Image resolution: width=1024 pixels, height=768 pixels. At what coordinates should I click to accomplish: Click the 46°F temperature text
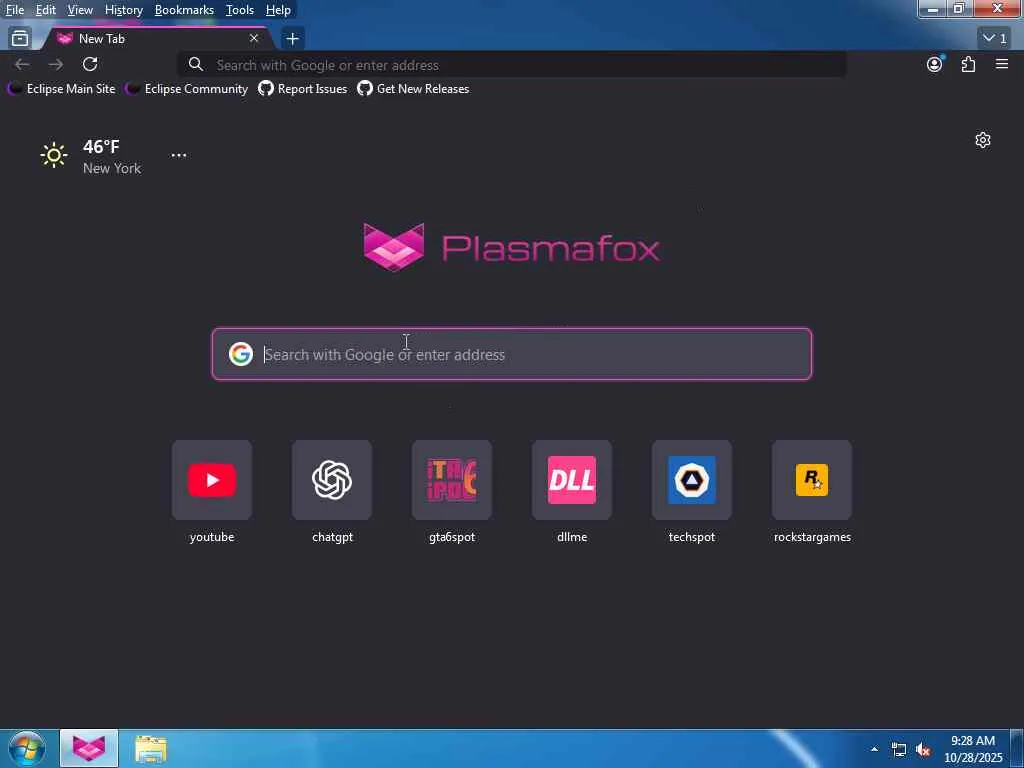pyautogui.click(x=101, y=147)
